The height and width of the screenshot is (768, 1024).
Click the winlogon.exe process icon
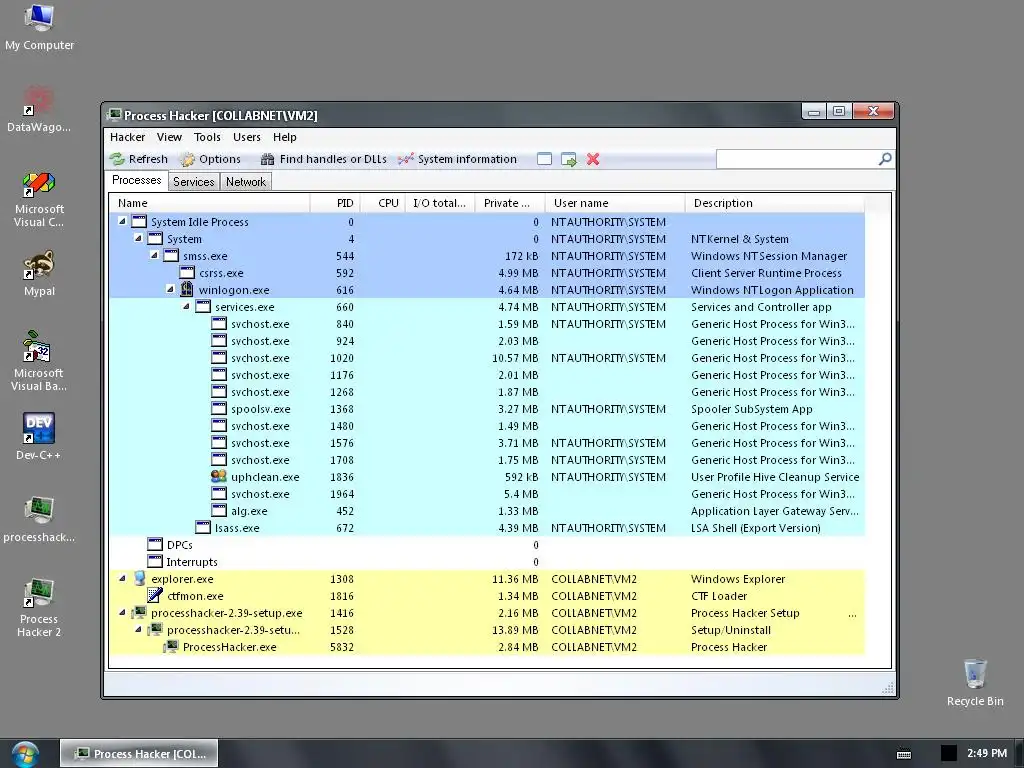click(187, 289)
